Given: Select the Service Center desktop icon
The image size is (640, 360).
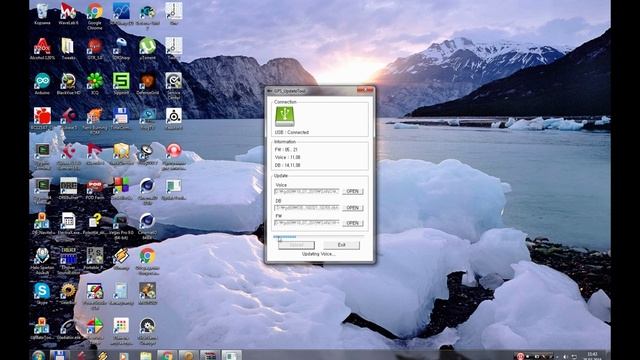Looking at the screenshot, I should 173,86.
